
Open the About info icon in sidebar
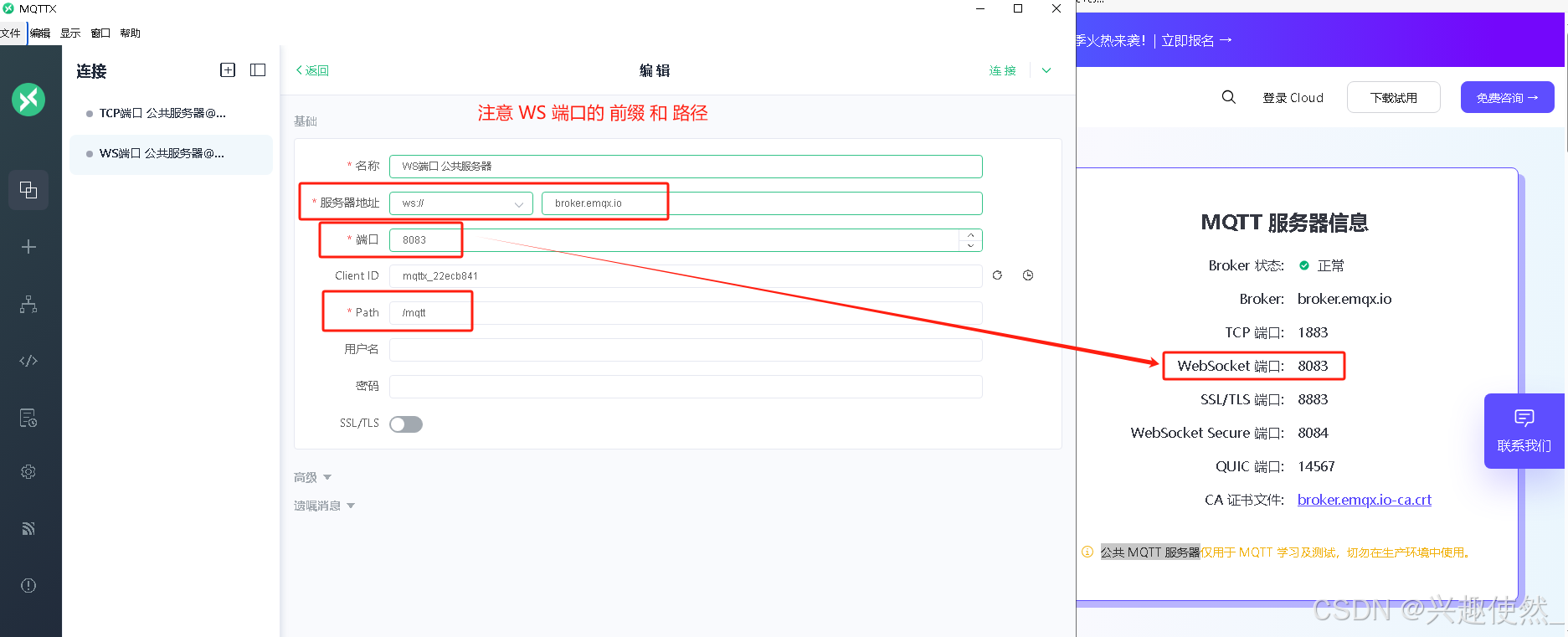(28, 585)
